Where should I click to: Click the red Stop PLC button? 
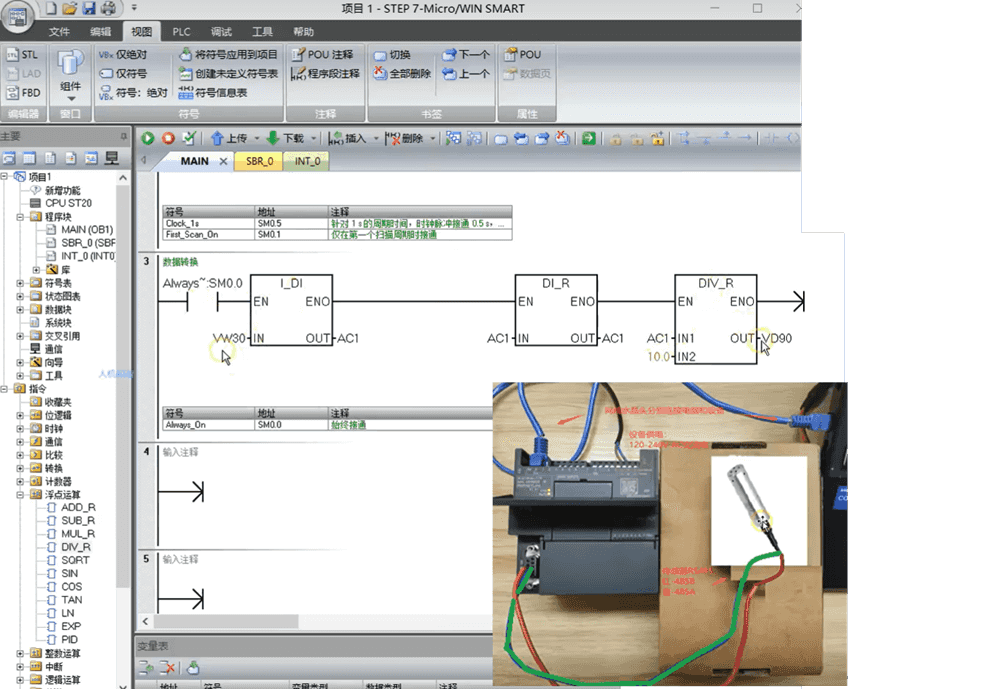pyautogui.click(x=168, y=139)
